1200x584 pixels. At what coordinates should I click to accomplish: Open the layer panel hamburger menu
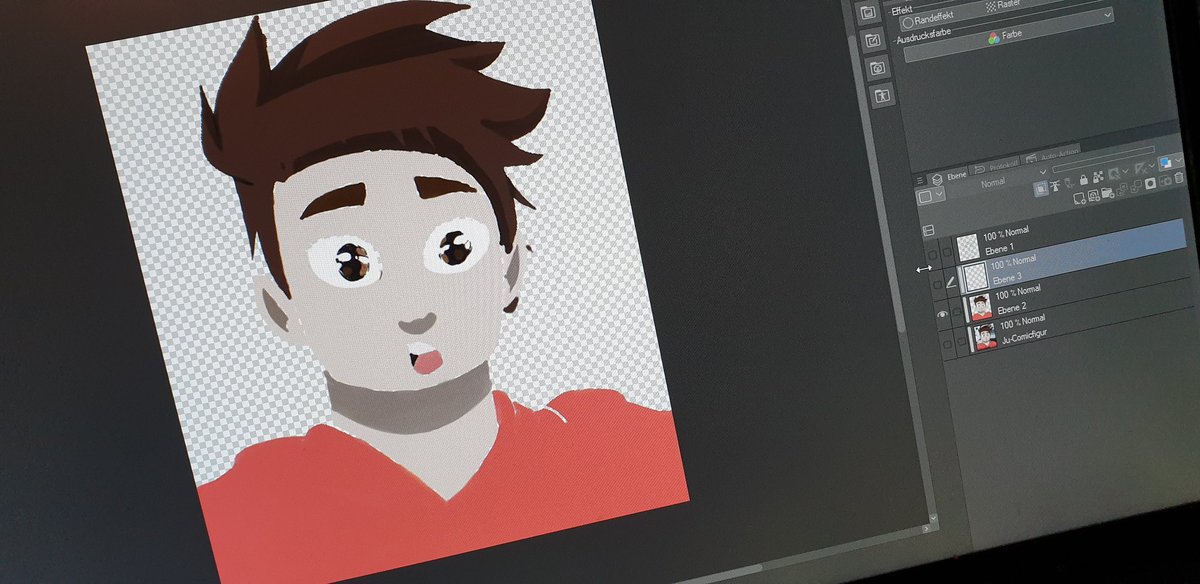pos(920,180)
